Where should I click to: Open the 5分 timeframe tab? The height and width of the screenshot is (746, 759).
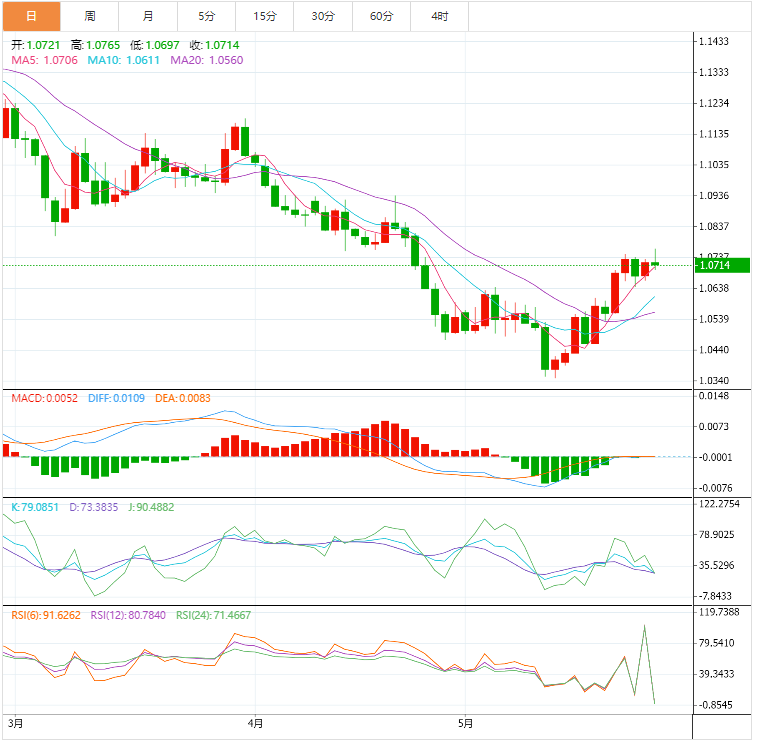206,16
